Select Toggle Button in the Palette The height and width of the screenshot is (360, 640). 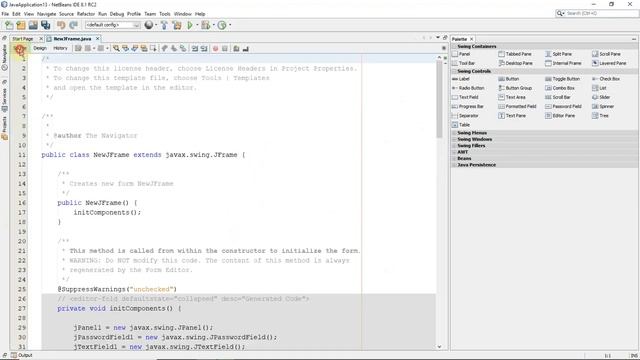[562, 79]
